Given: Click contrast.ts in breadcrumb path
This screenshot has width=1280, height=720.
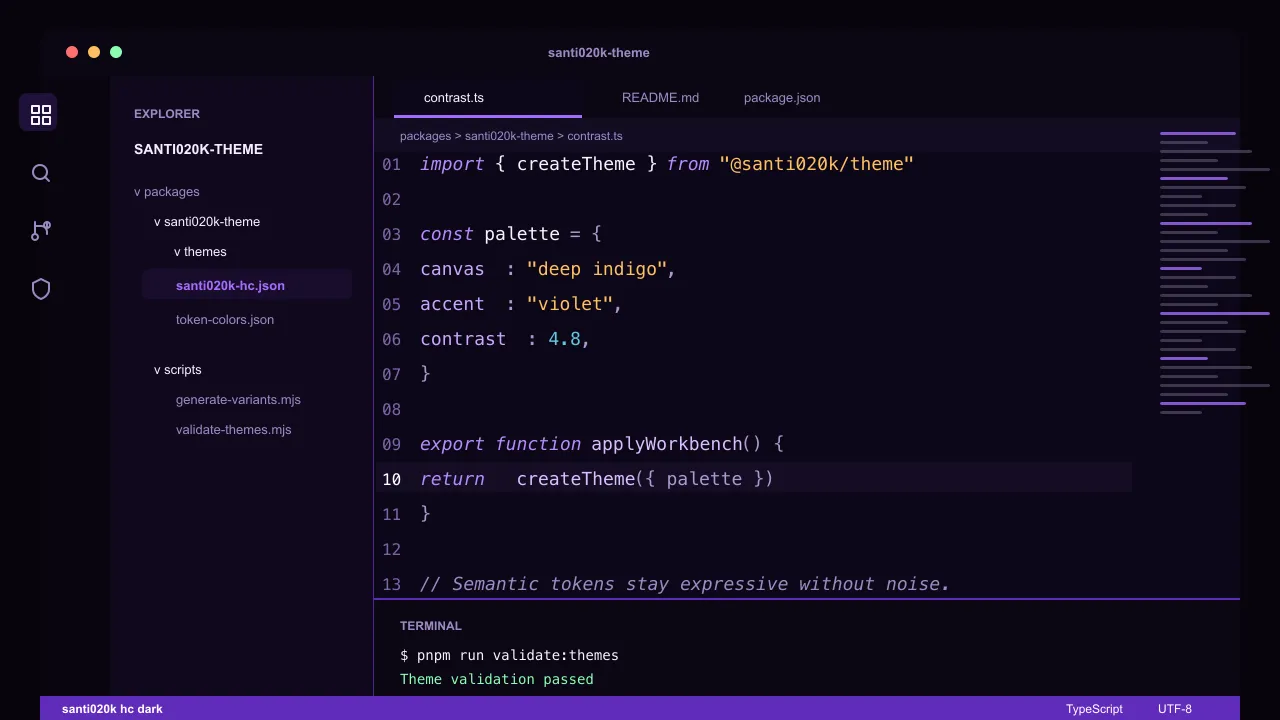Looking at the screenshot, I should pos(595,136).
